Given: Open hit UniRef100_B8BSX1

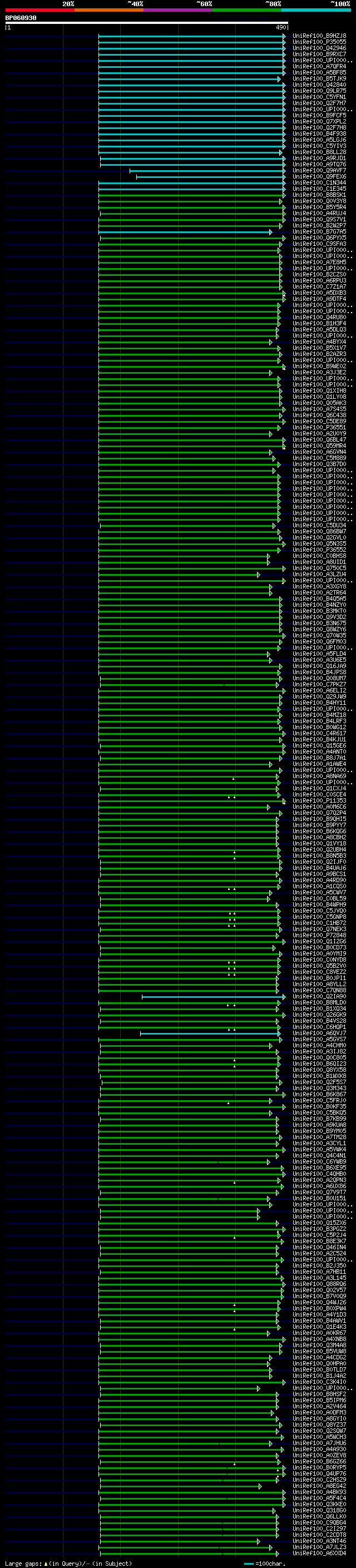Looking at the screenshot, I should (x=319, y=195).
